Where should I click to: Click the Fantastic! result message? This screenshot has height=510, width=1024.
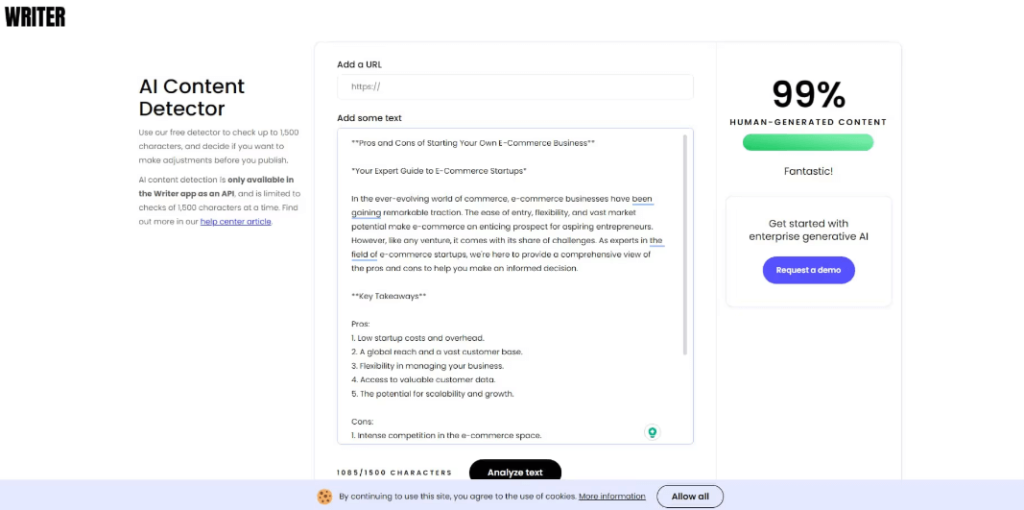click(x=808, y=172)
